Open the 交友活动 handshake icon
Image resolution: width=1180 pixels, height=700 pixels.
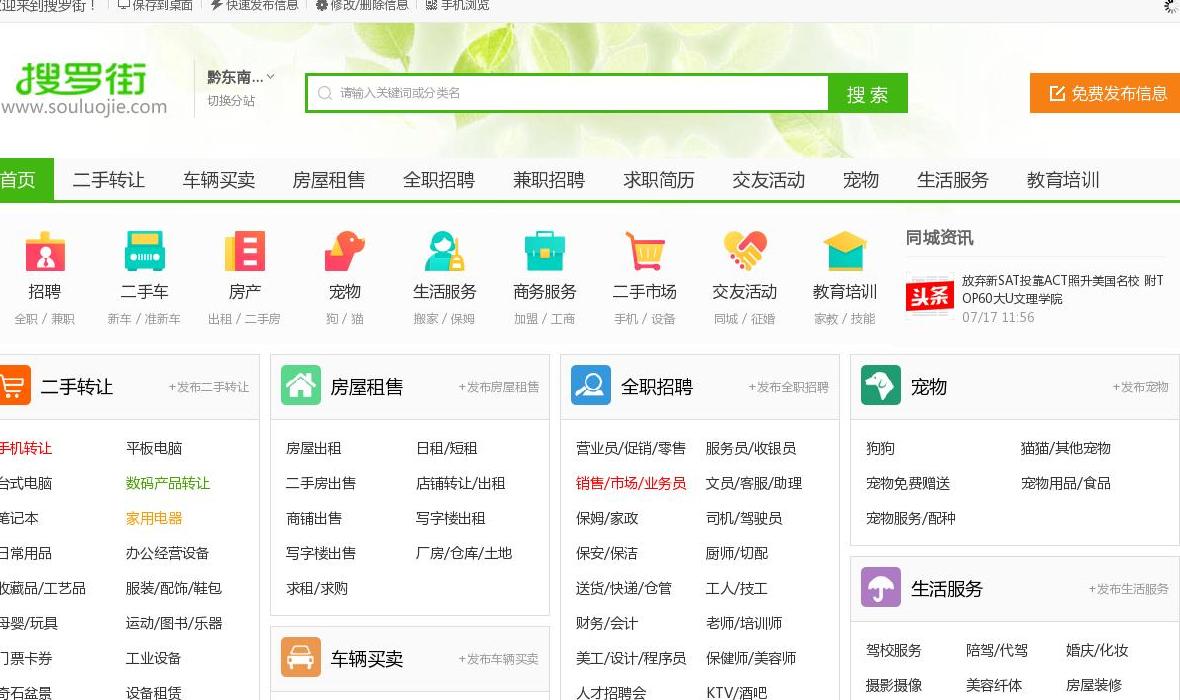(x=744, y=251)
